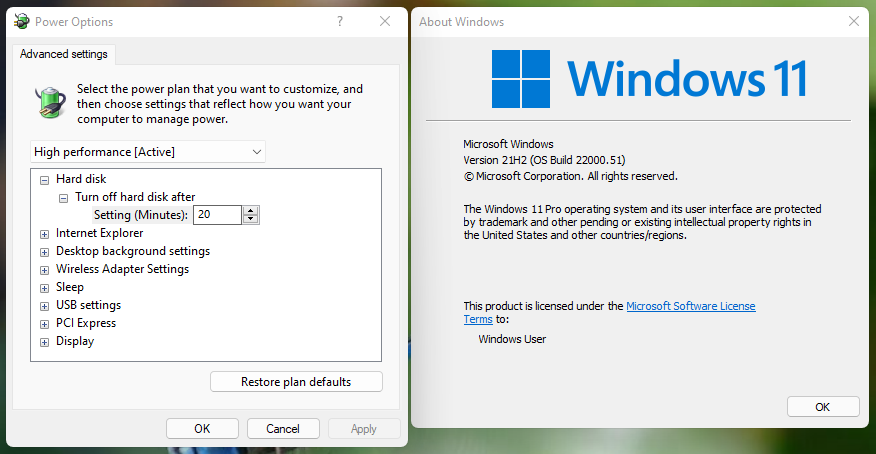876x454 pixels.
Task: Click Restore plan defaults button
Action: point(296,381)
